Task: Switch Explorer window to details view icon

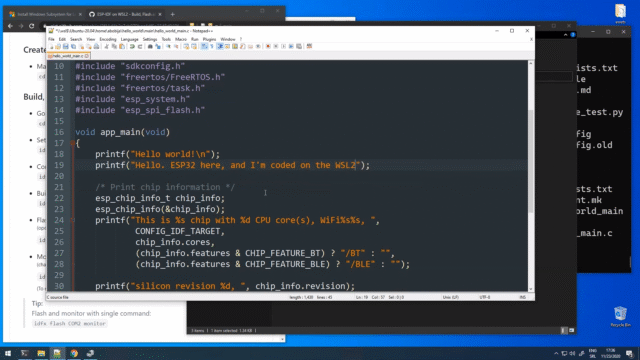Action: tap(564, 330)
